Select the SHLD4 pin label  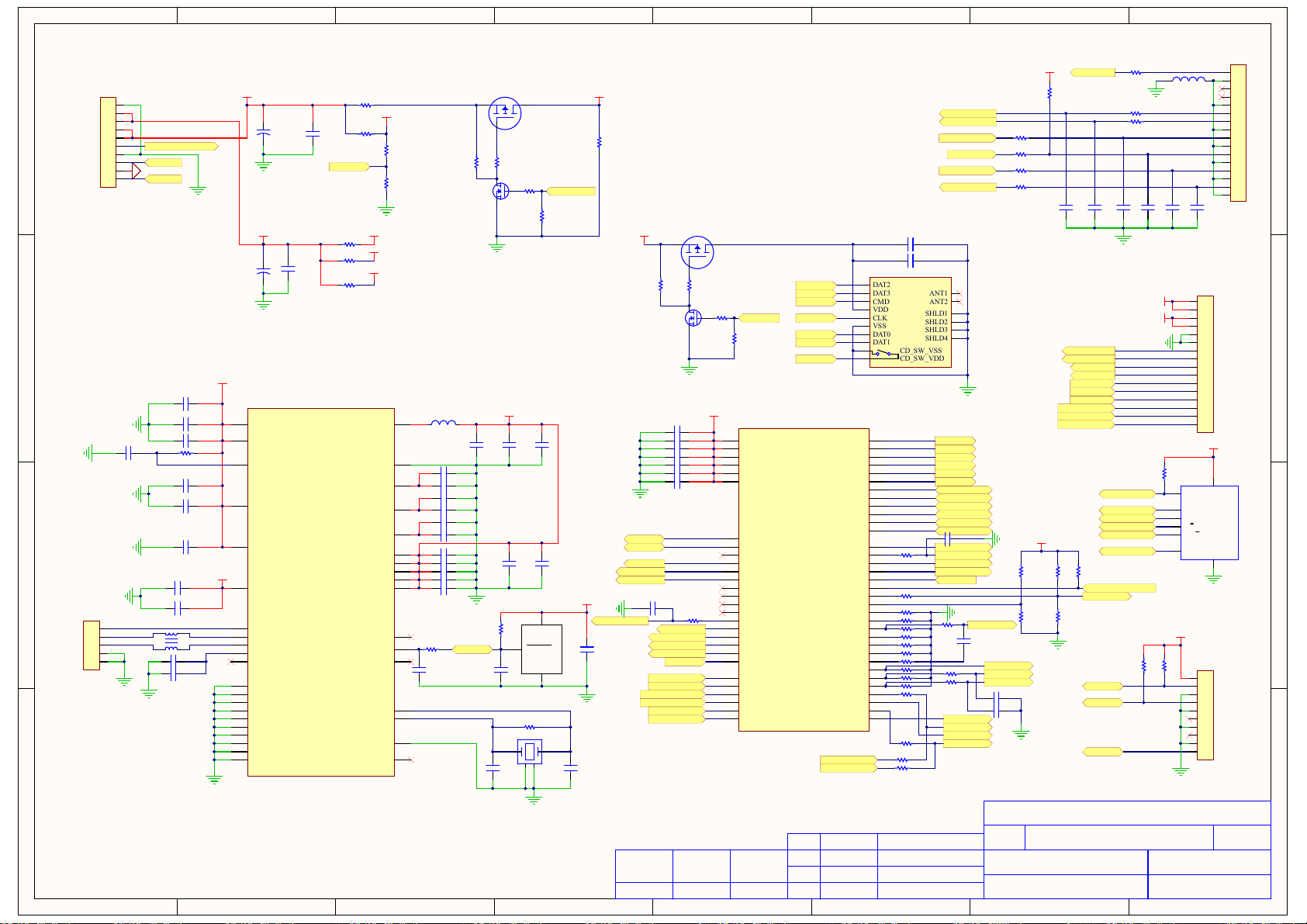[936, 338]
